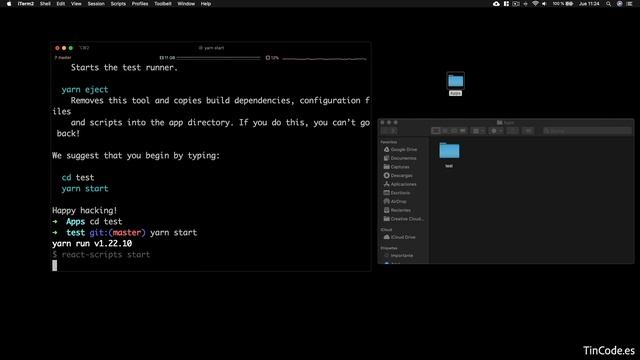Click the menu bar clock showing 11:24

click(x=589, y=4)
